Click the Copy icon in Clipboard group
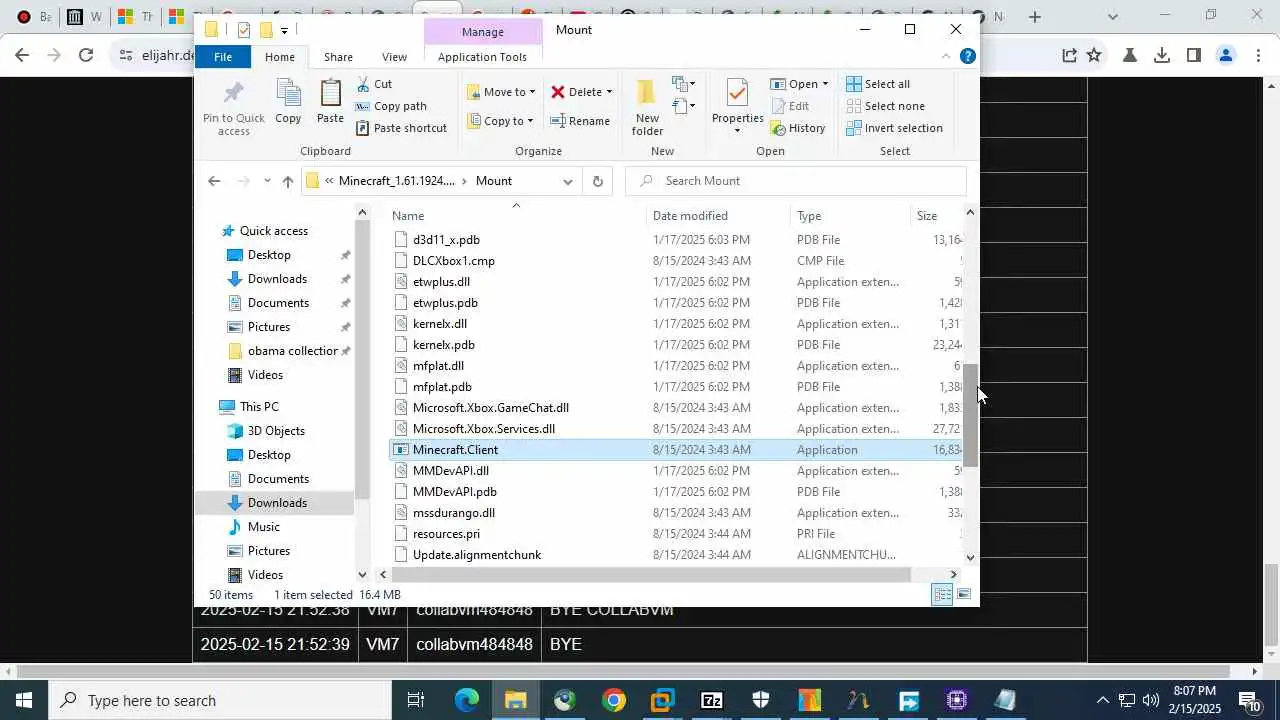 [288, 101]
